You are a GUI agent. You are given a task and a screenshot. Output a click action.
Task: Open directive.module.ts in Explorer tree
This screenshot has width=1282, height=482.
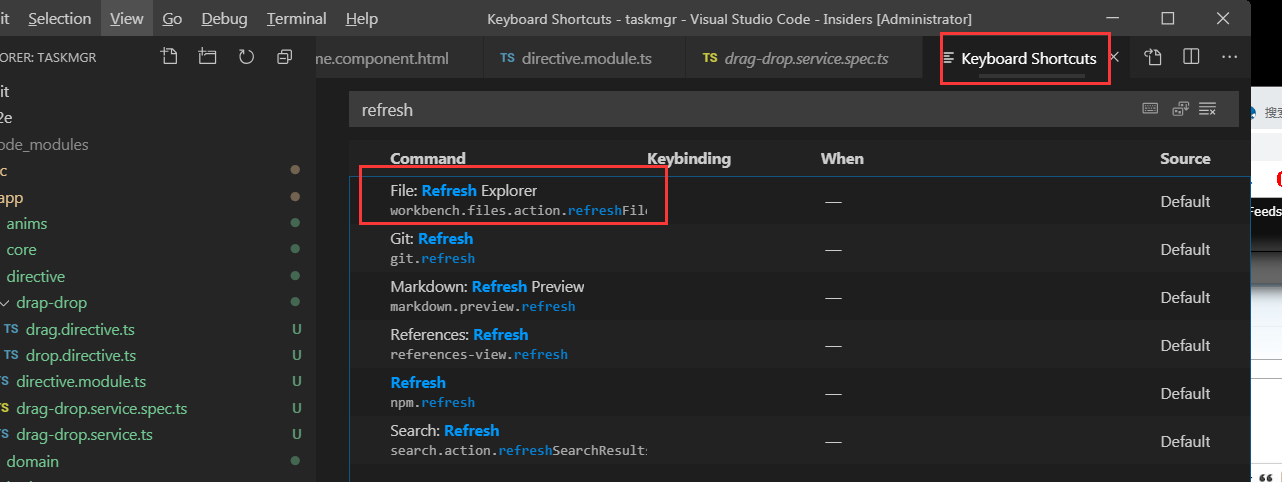(x=81, y=382)
